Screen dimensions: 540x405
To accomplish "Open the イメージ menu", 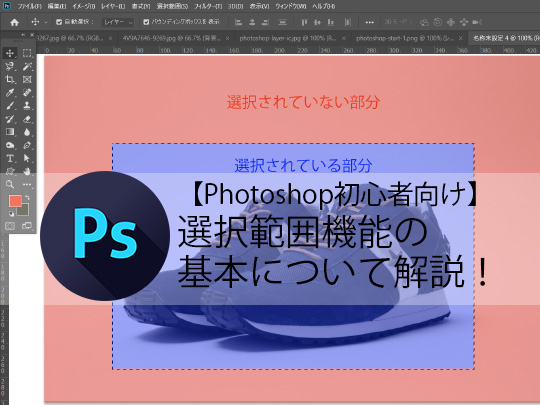I will tap(84, 6).
